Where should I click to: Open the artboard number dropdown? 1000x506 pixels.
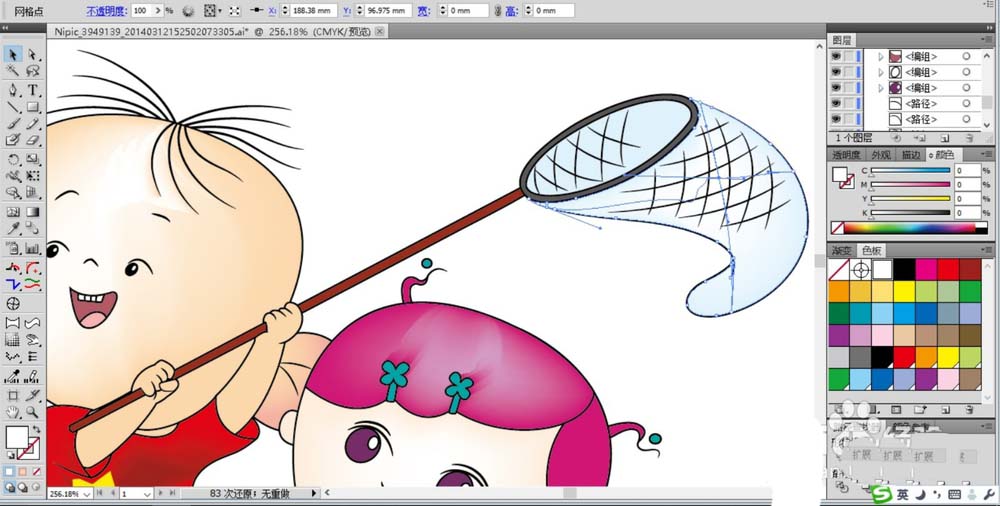[x=147, y=494]
